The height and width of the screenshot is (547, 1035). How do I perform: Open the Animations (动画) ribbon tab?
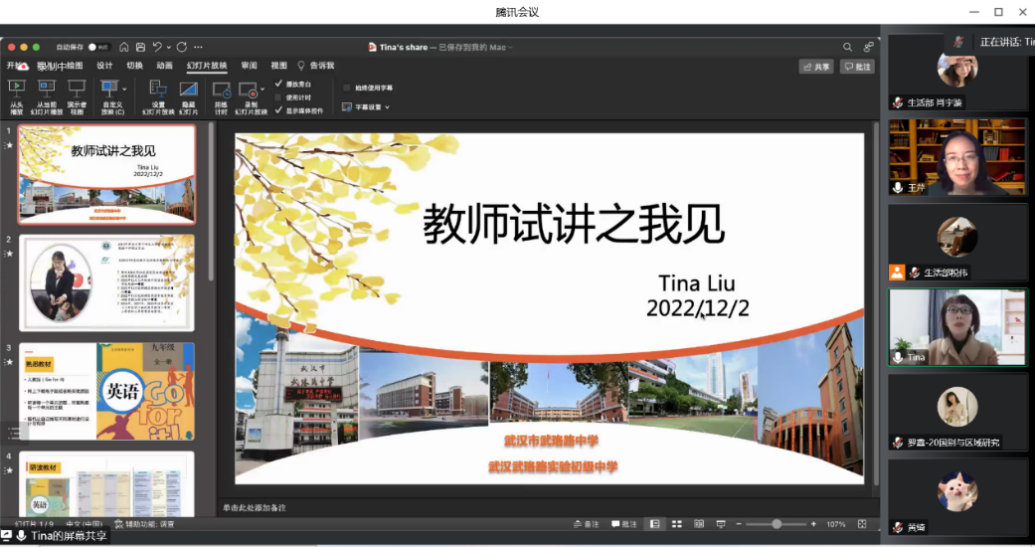164,66
